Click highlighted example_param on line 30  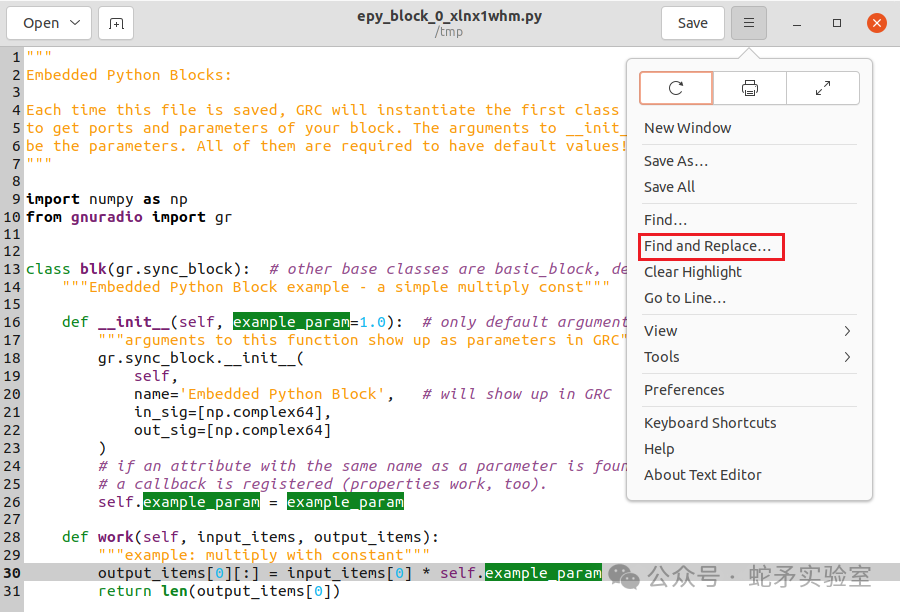pos(543,574)
